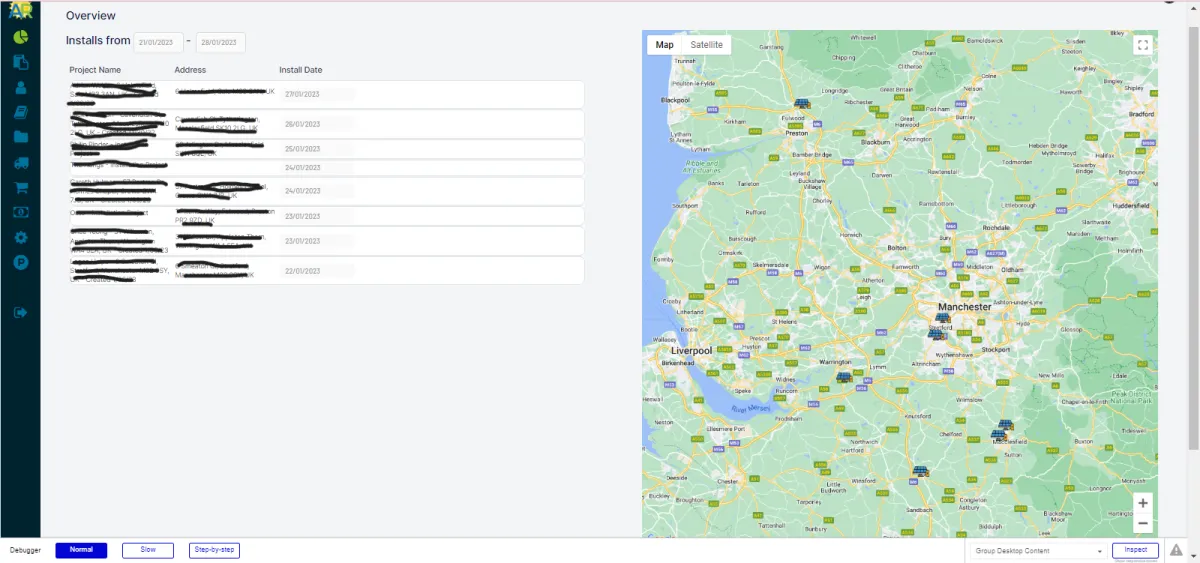Switch map to Satellite view

click(707, 45)
